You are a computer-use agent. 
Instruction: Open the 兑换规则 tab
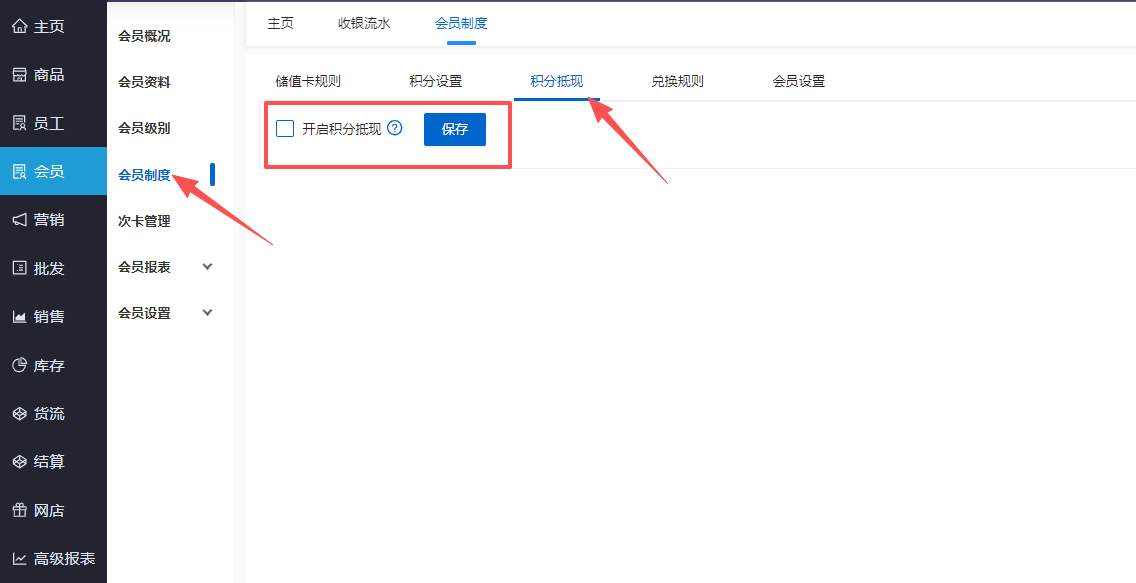pyautogui.click(x=677, y=82)
